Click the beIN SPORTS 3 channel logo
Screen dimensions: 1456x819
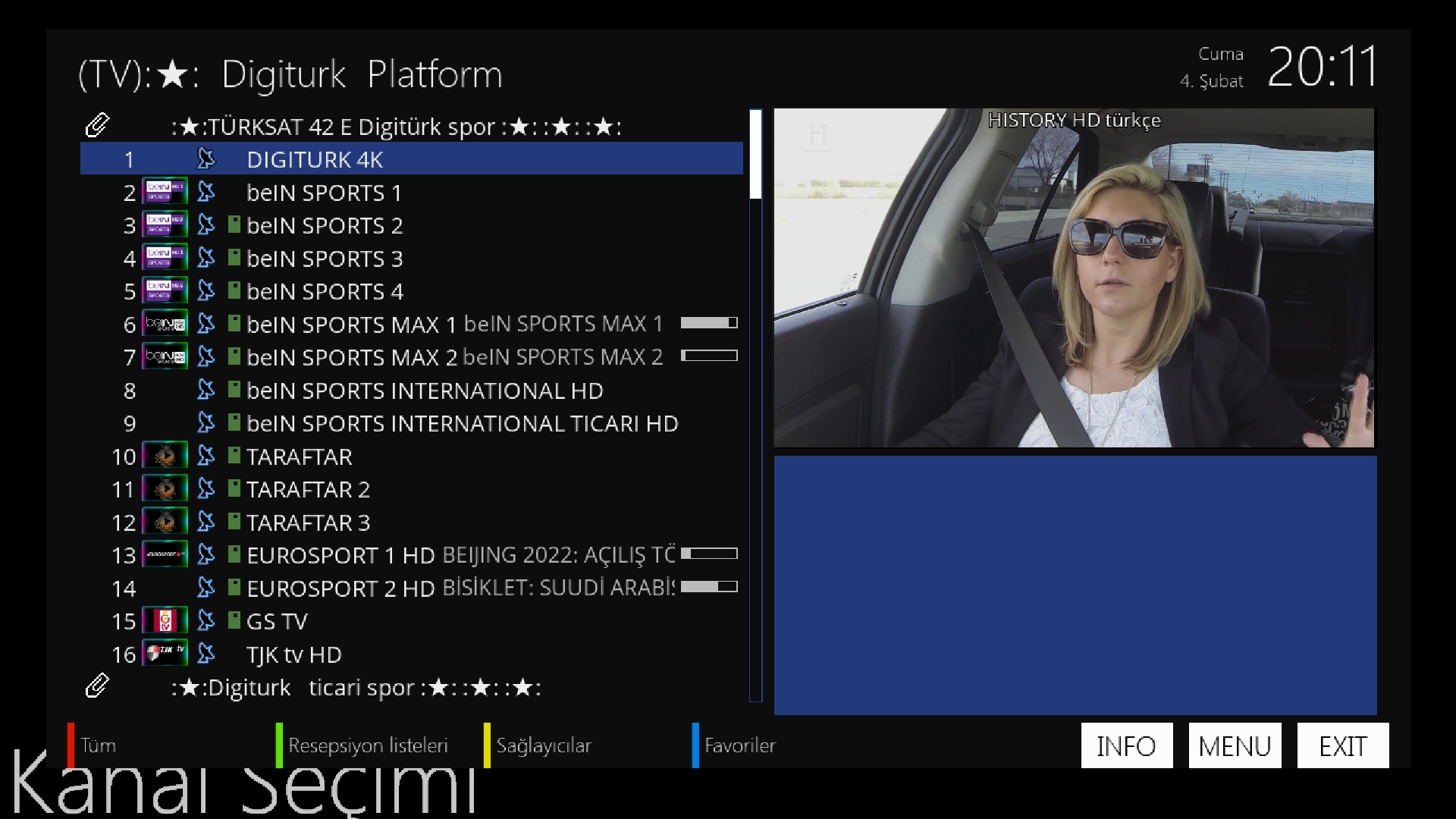165,258
